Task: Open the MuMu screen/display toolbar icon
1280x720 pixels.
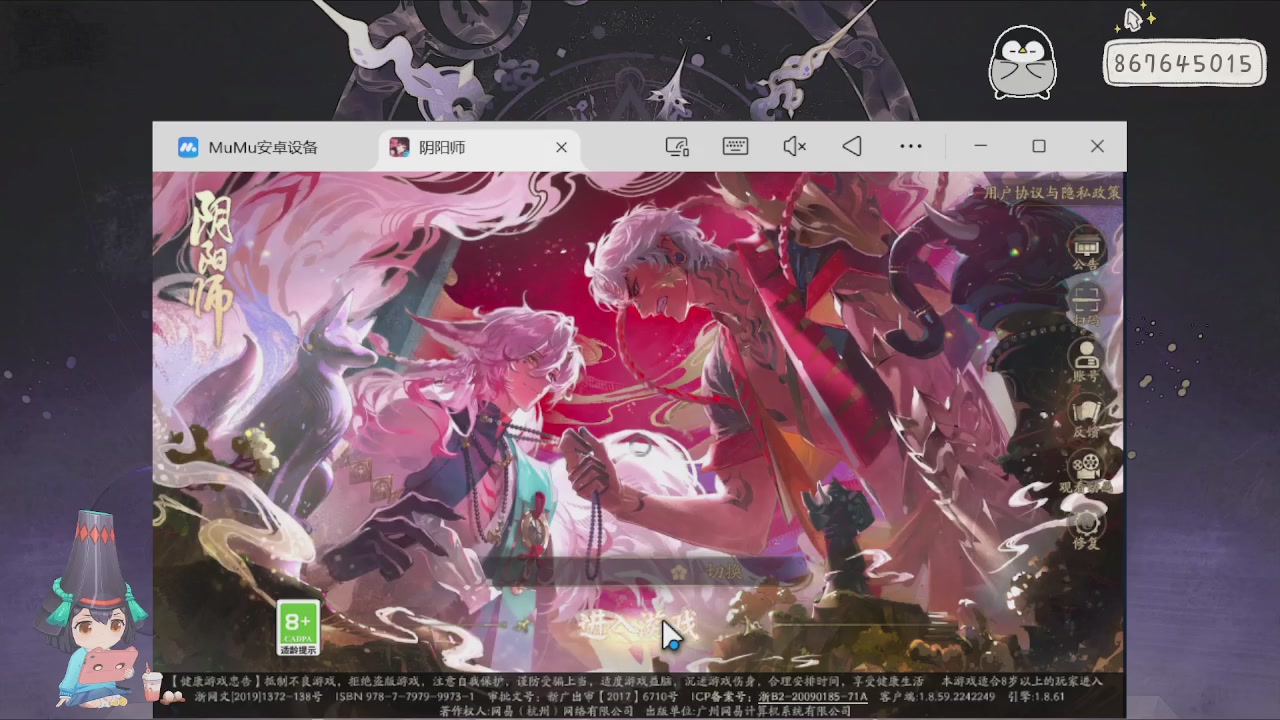Action: (677, 147)
